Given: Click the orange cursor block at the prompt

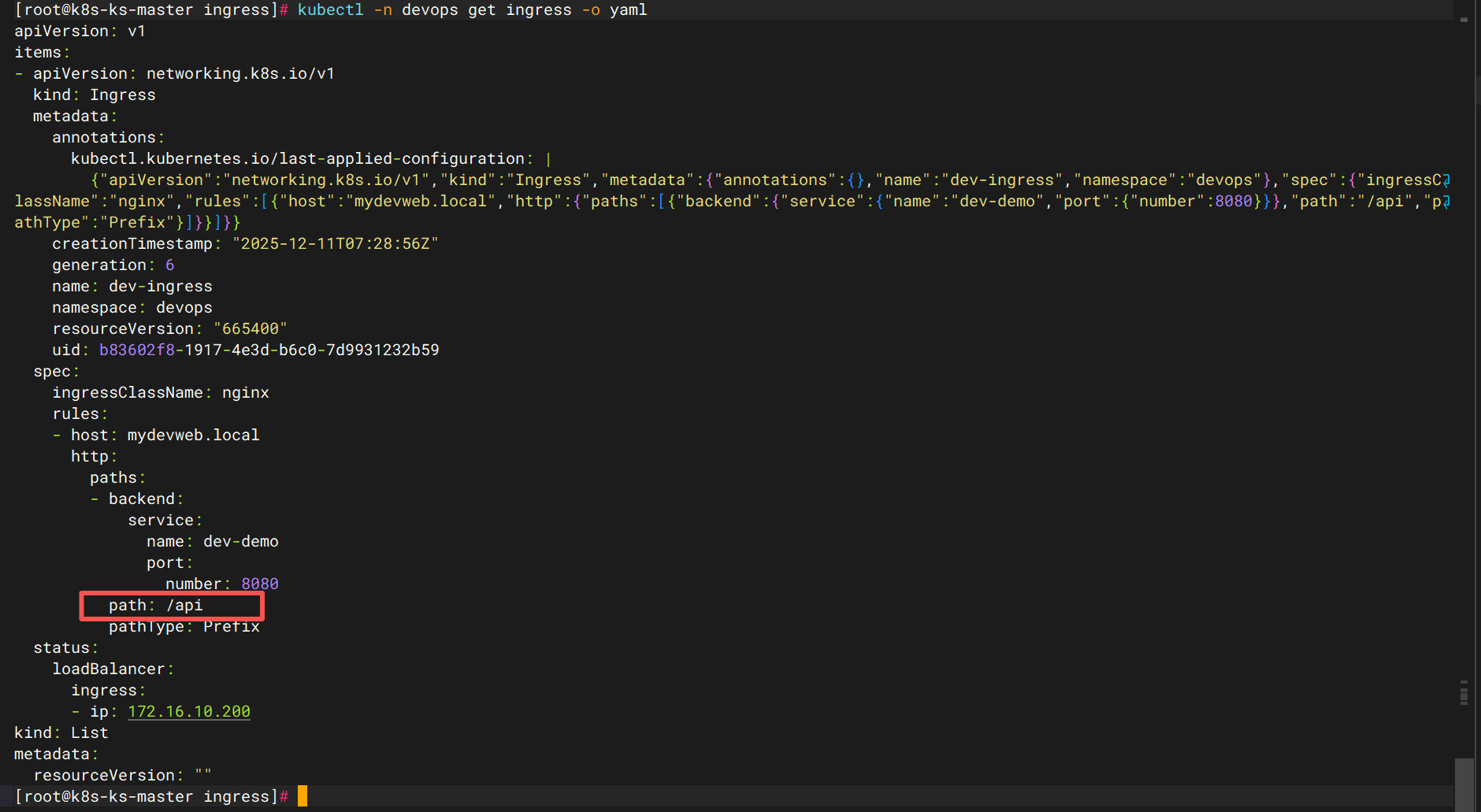Looking at the screenshot, I should (303, 796).
